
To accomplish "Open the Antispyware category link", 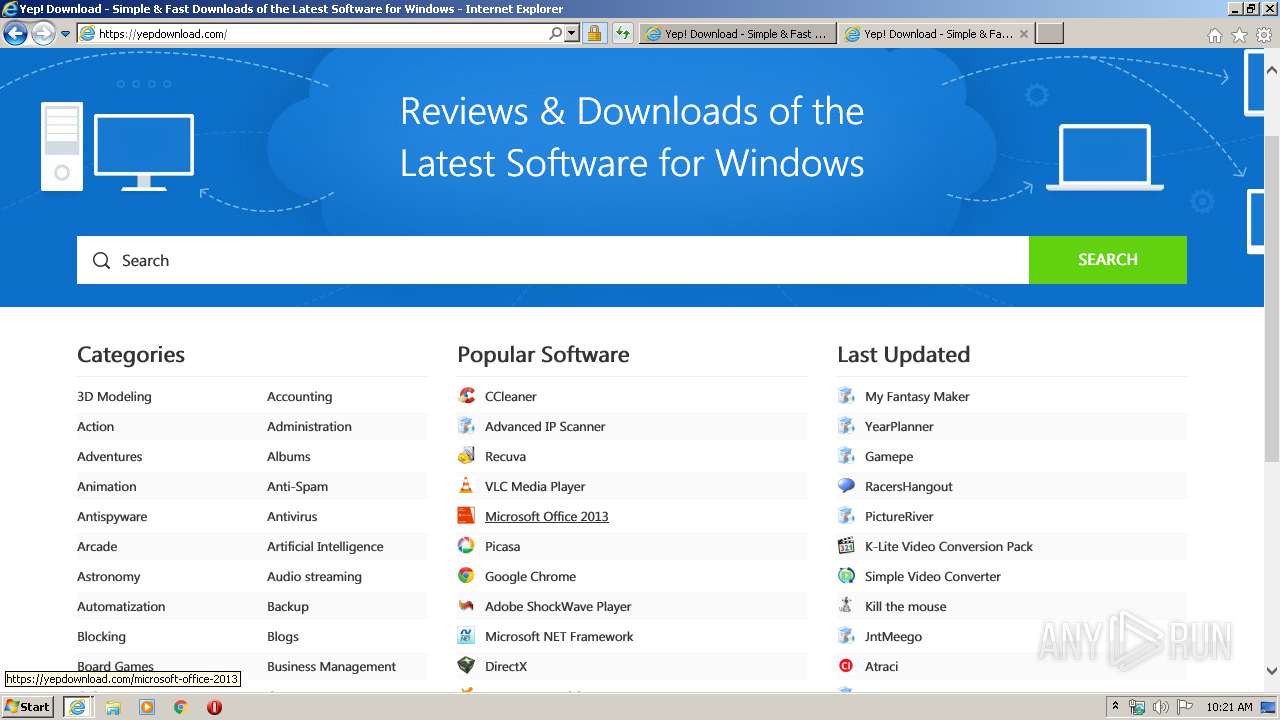I will click(112, 516).
